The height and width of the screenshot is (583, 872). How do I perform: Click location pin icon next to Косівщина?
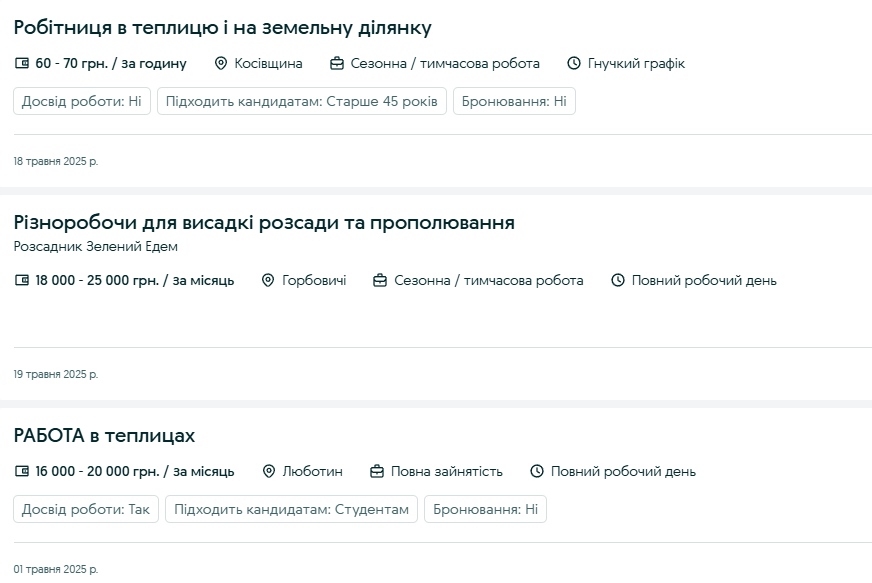221,64
